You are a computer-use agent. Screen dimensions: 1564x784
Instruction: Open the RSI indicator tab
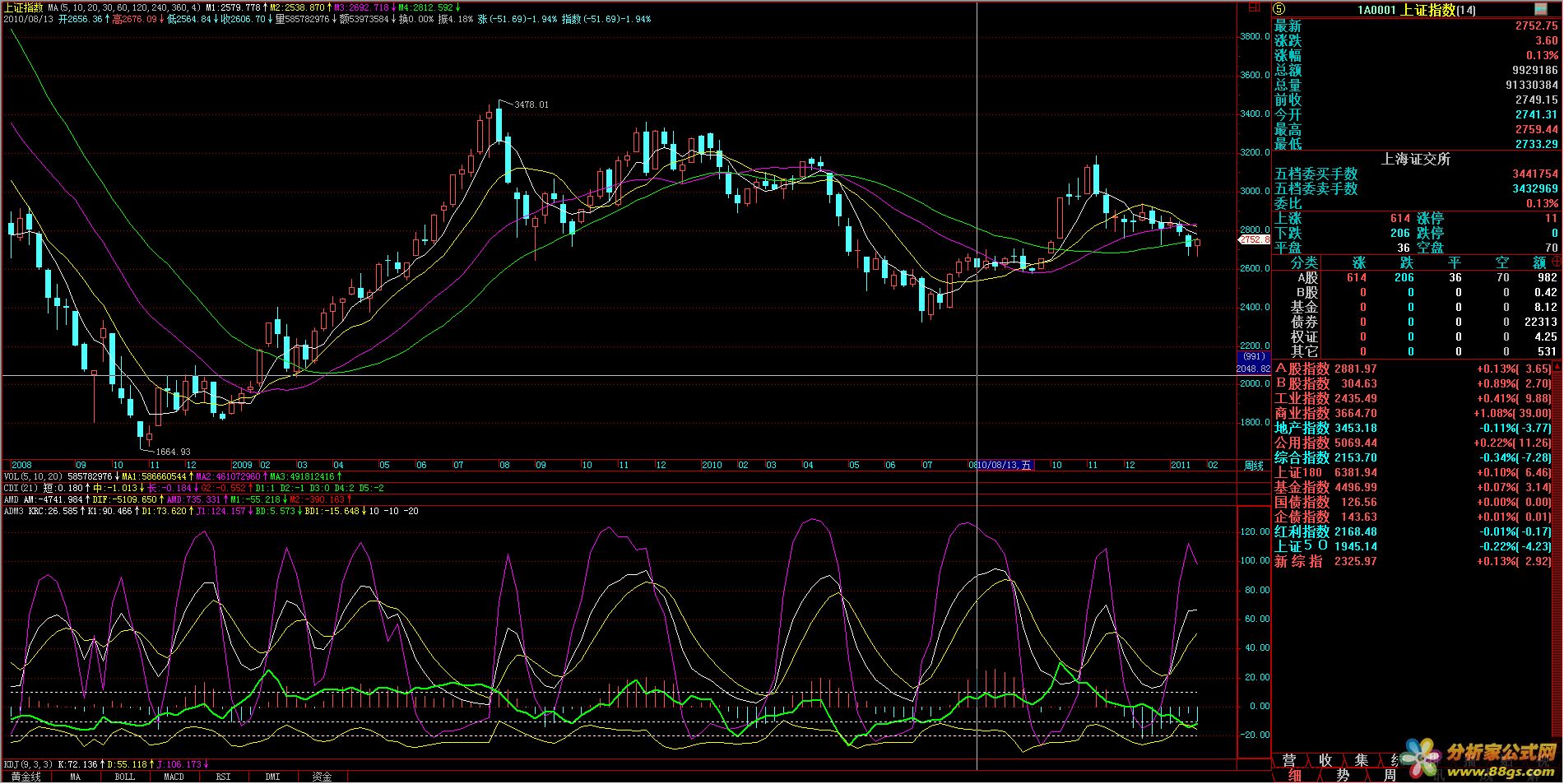tap(223, 777)
